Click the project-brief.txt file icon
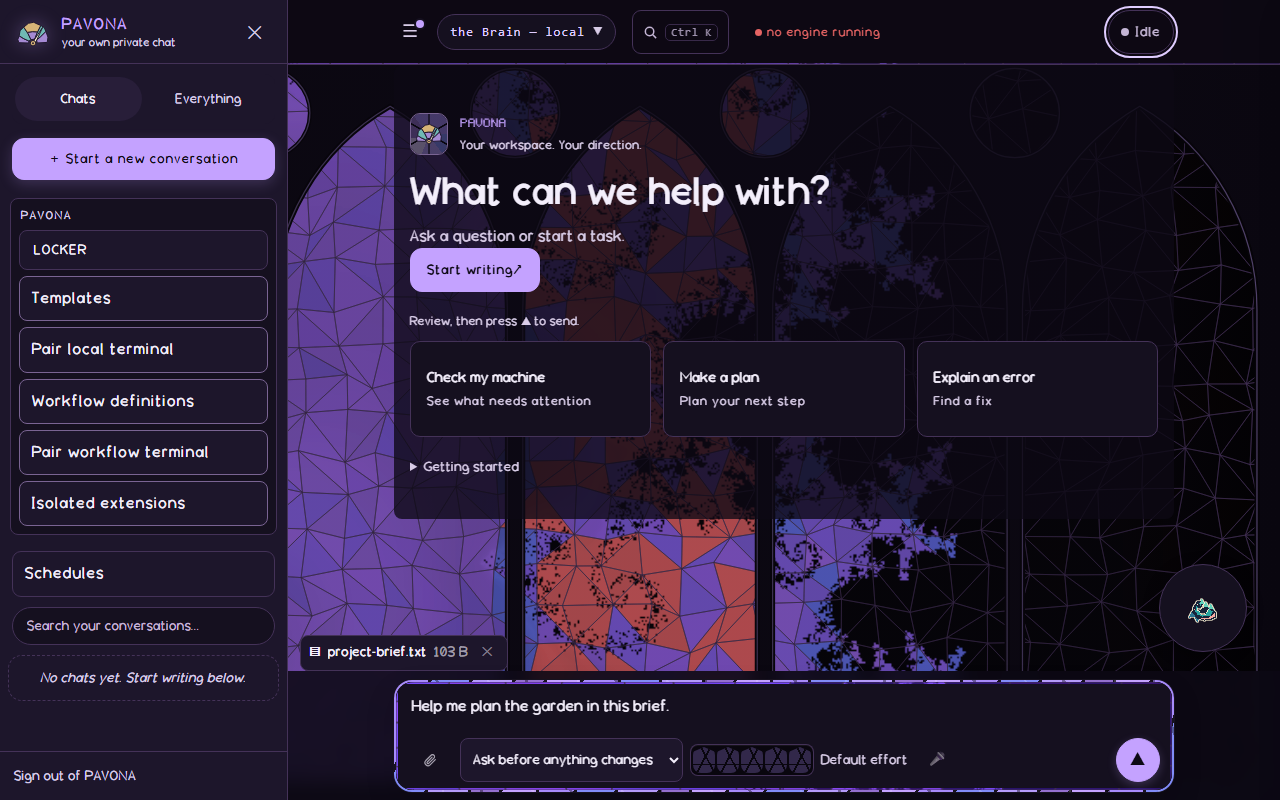Image resolution: width=1280 pixels, height=800 pixels. point(315,652)
